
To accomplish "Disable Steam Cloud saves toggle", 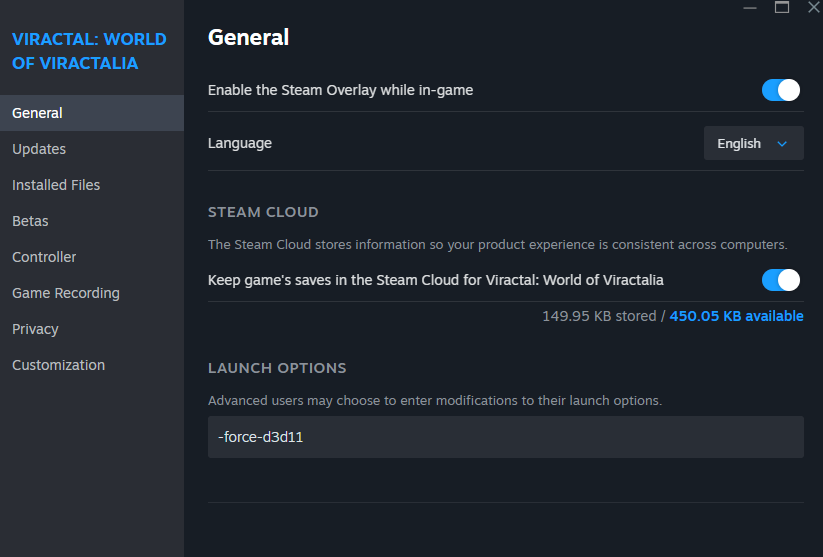I will (x=781, y=280).
